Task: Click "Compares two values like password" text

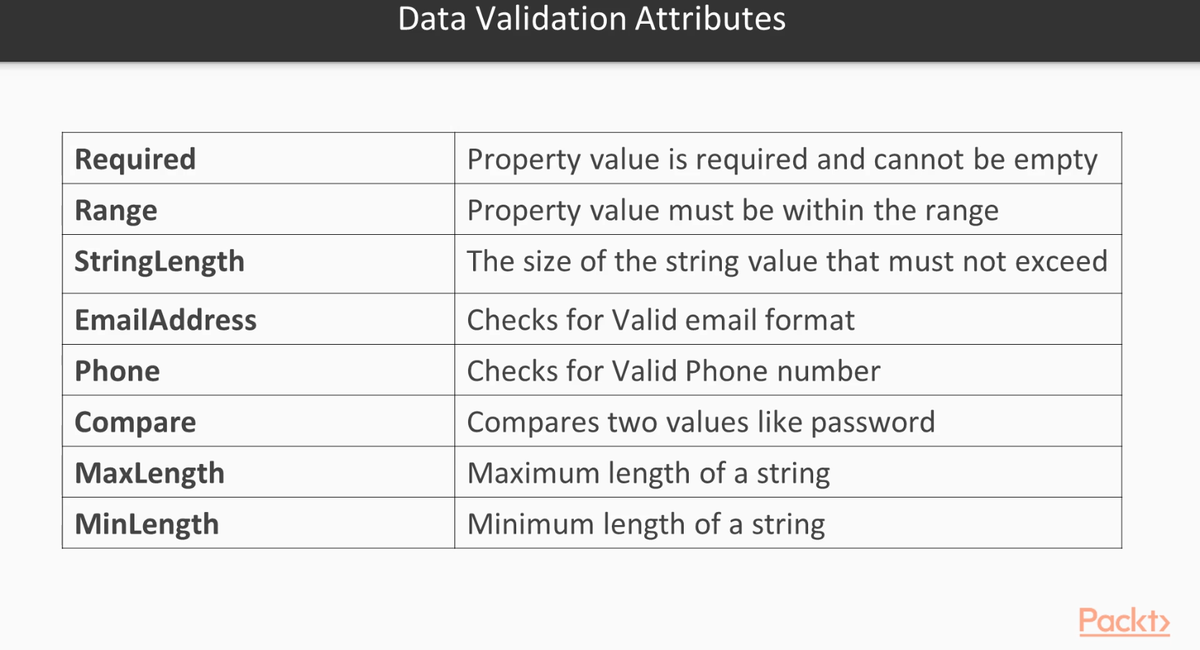Action: coord(701,422)
